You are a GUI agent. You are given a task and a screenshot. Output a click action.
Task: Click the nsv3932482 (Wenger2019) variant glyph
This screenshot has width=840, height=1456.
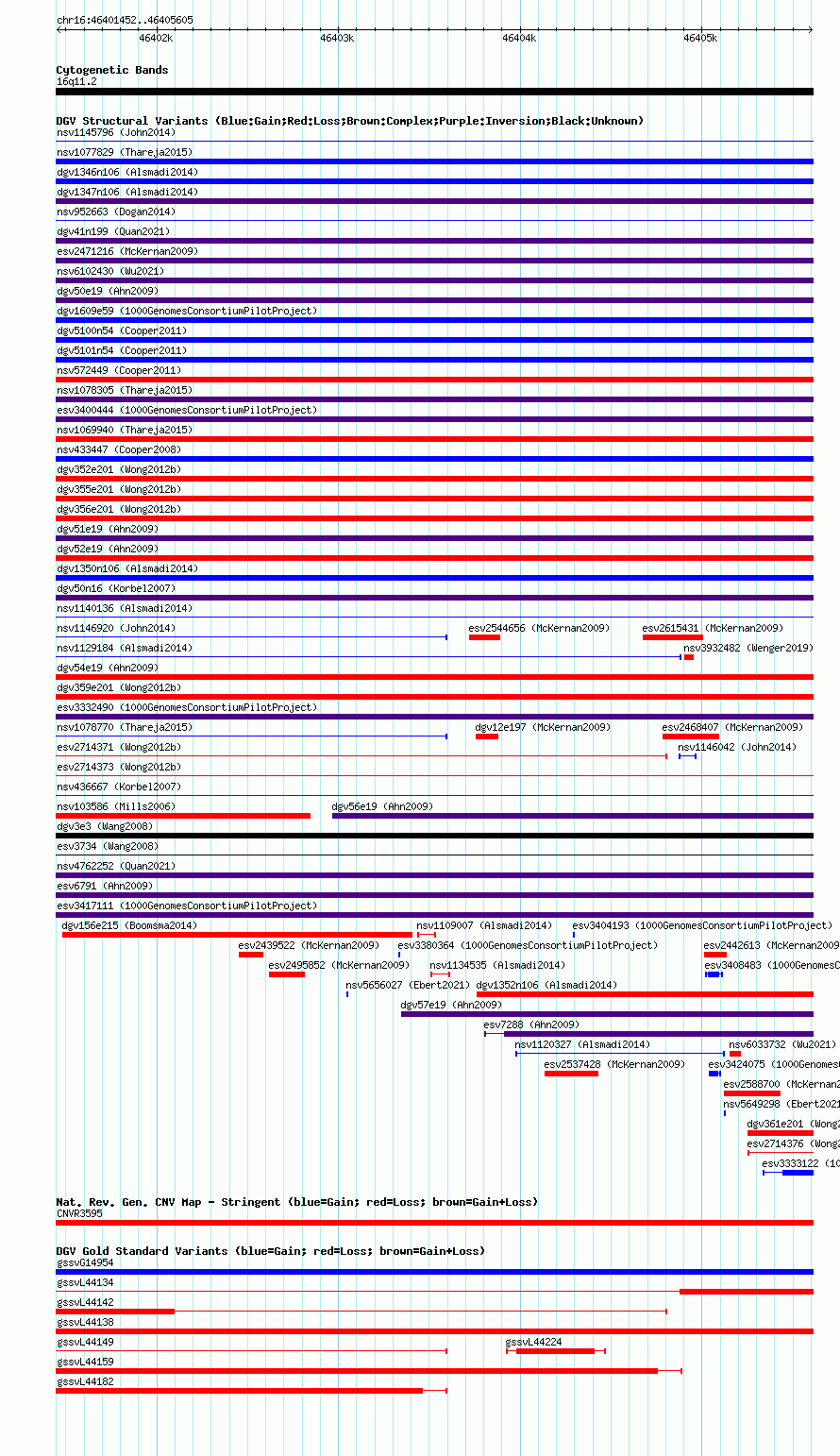point(687,657)
